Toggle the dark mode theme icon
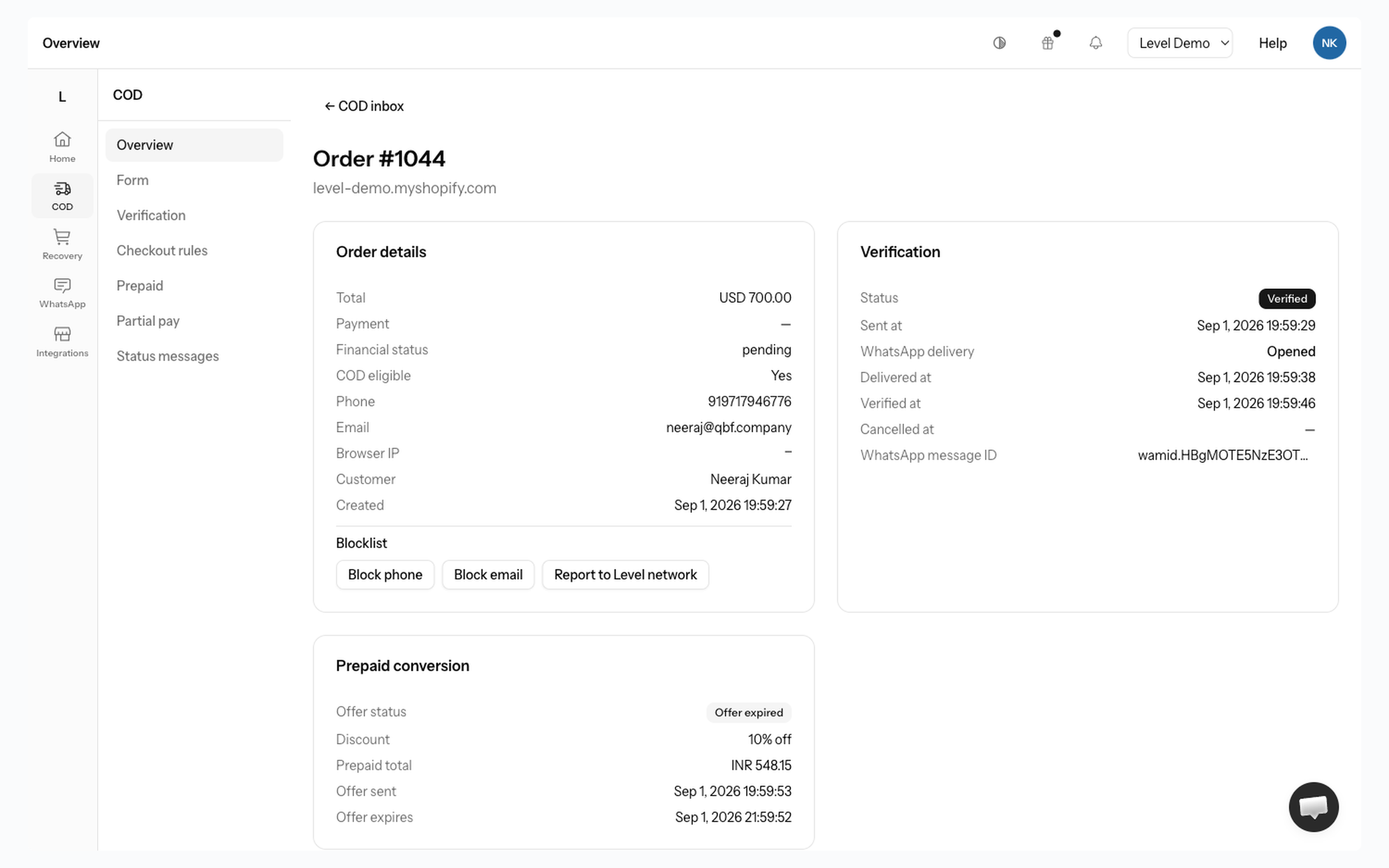 tap(1000, 43)
